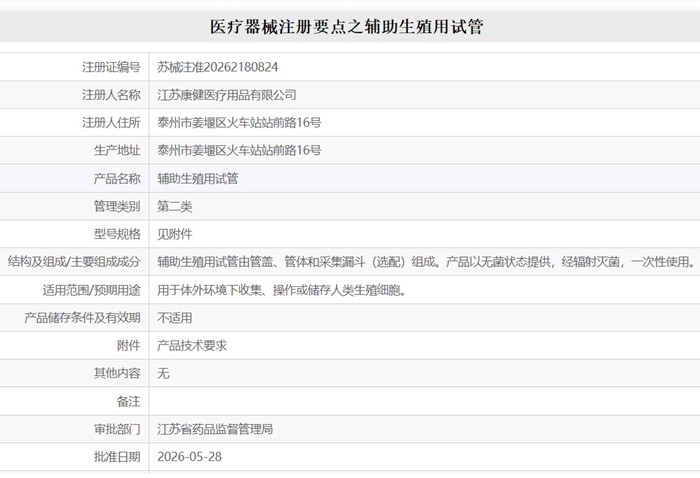Image resolution: width=700 pixels, height=478 pixels.
Task: Select the label 其他内容
Action: point(117,373)
